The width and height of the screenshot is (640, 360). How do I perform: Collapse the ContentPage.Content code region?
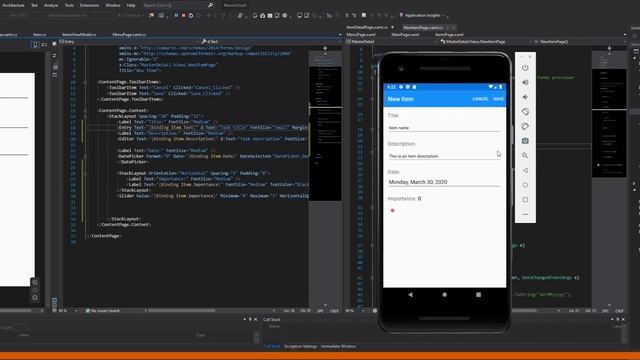85,111
